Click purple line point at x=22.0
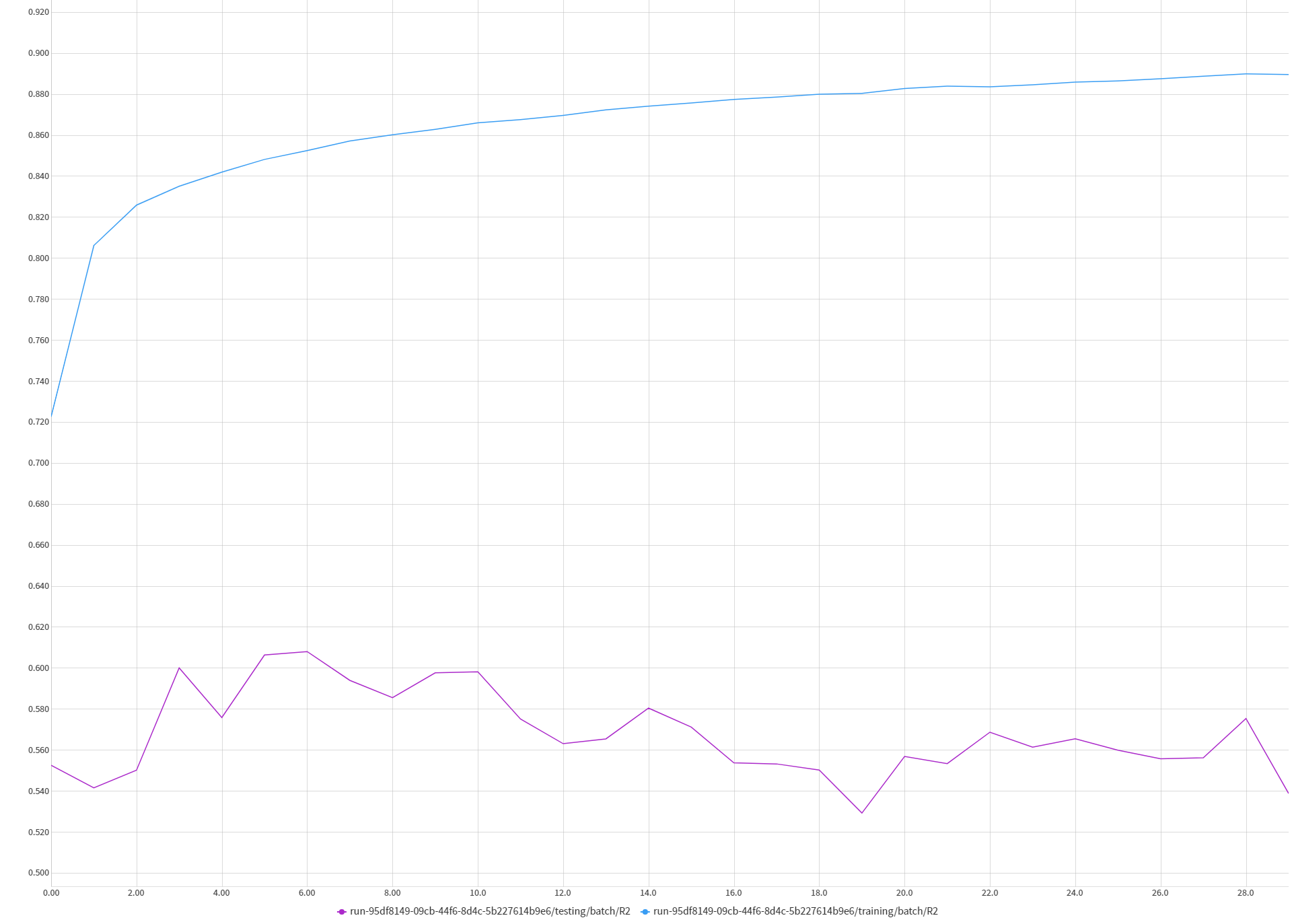Image resolution: width=1292 pixels, height=924 pixels. coord(990,732)
